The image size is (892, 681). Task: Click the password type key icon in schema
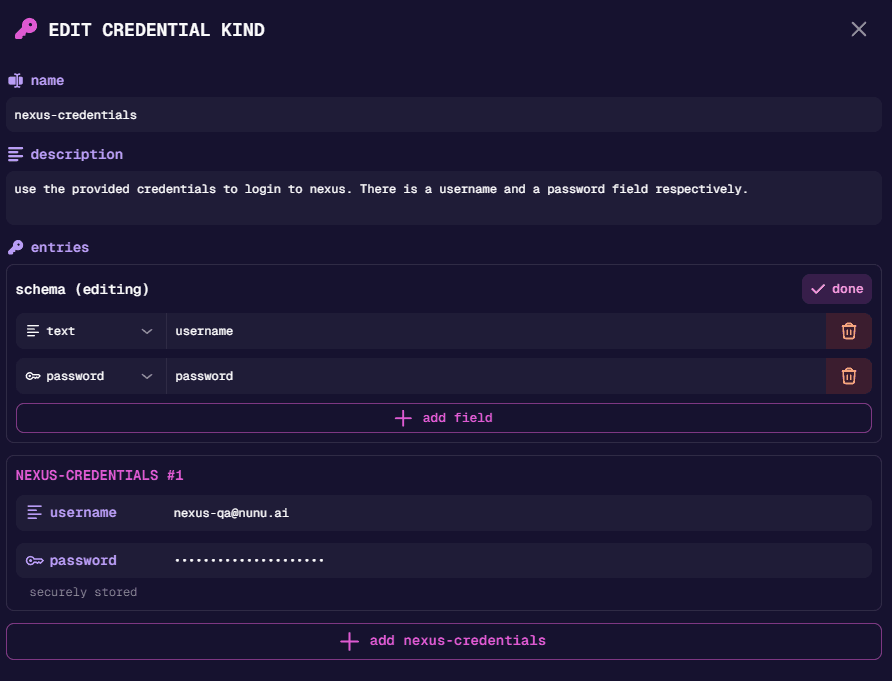(x=33, y=376)
